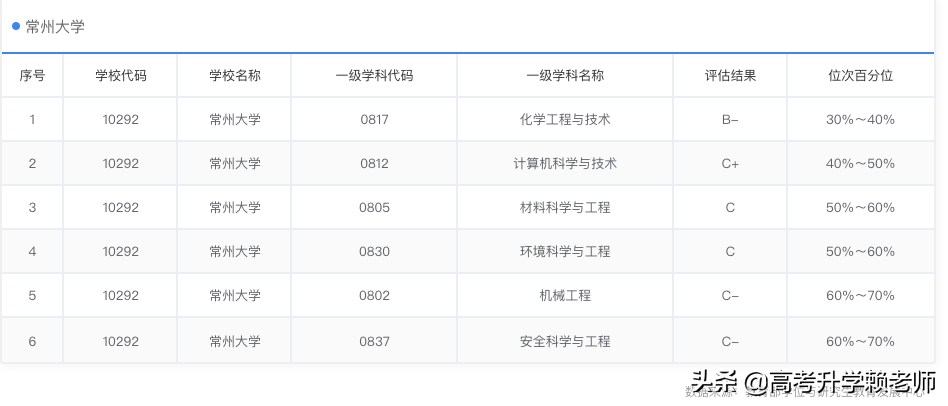Click discipline code 0817
Viewport: 948px width, 406px height.
[x=374, y=119]
